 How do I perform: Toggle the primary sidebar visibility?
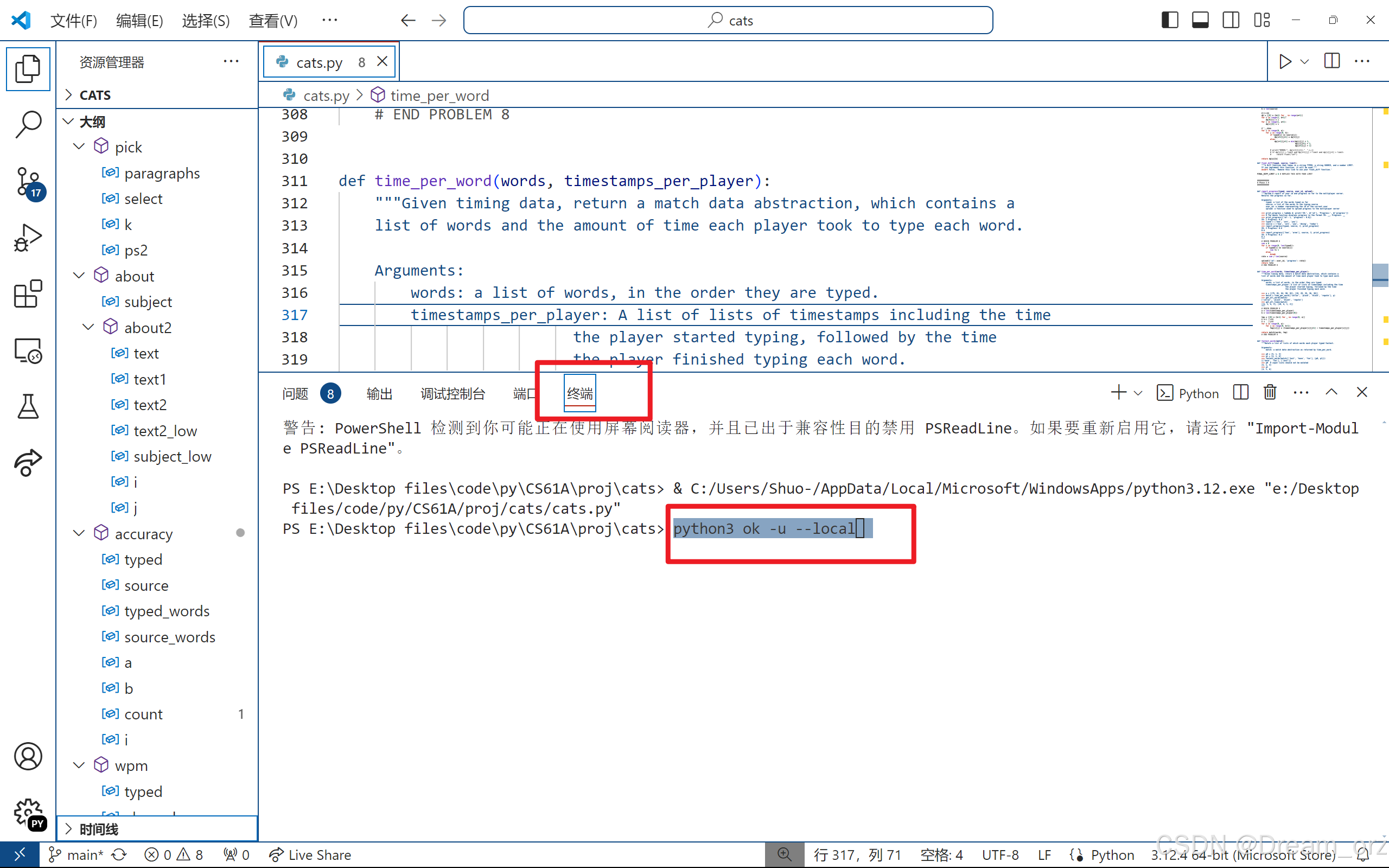coord(1170,20)
